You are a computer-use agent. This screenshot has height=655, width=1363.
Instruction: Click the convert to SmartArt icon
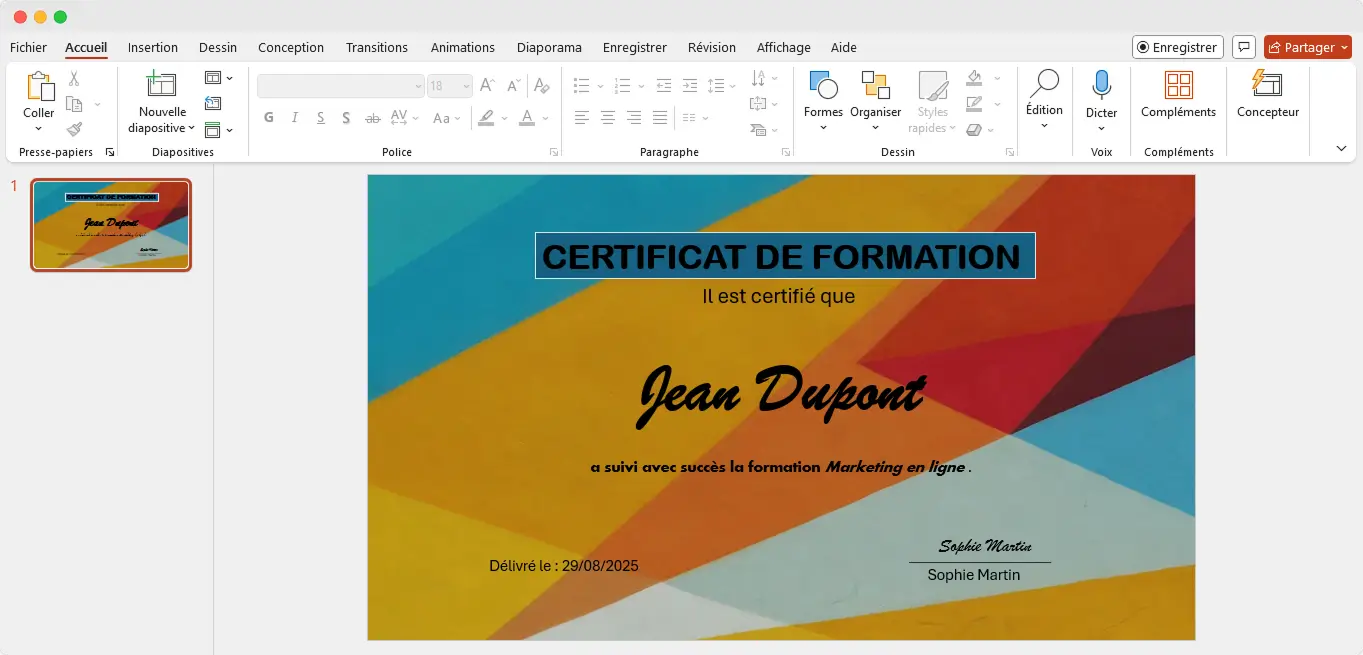(758, 129)
